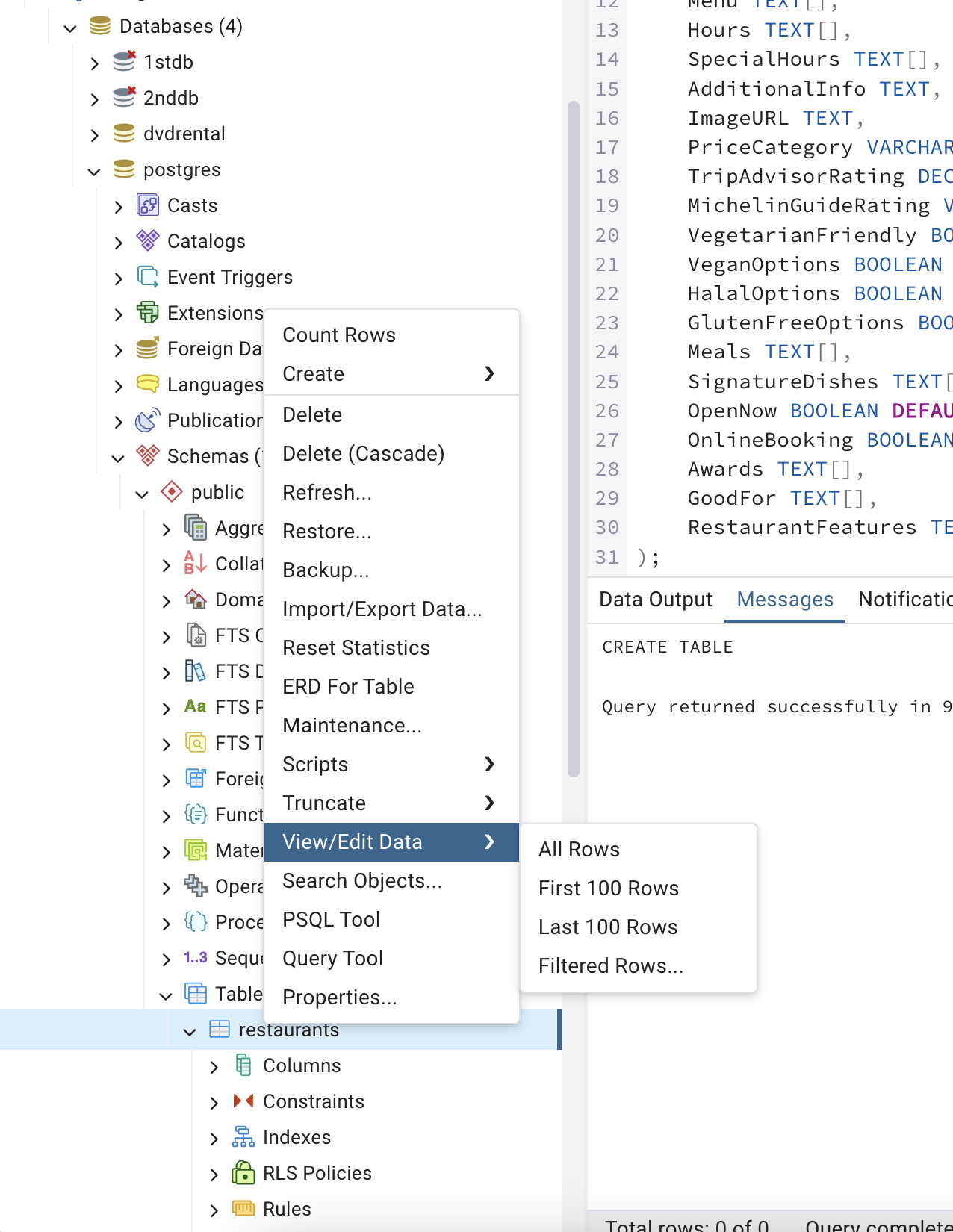Image resolution: width=953 pixels, height=1232 pixels.
Task: Expand the Rules node
Action: (x=214, y=1210)
